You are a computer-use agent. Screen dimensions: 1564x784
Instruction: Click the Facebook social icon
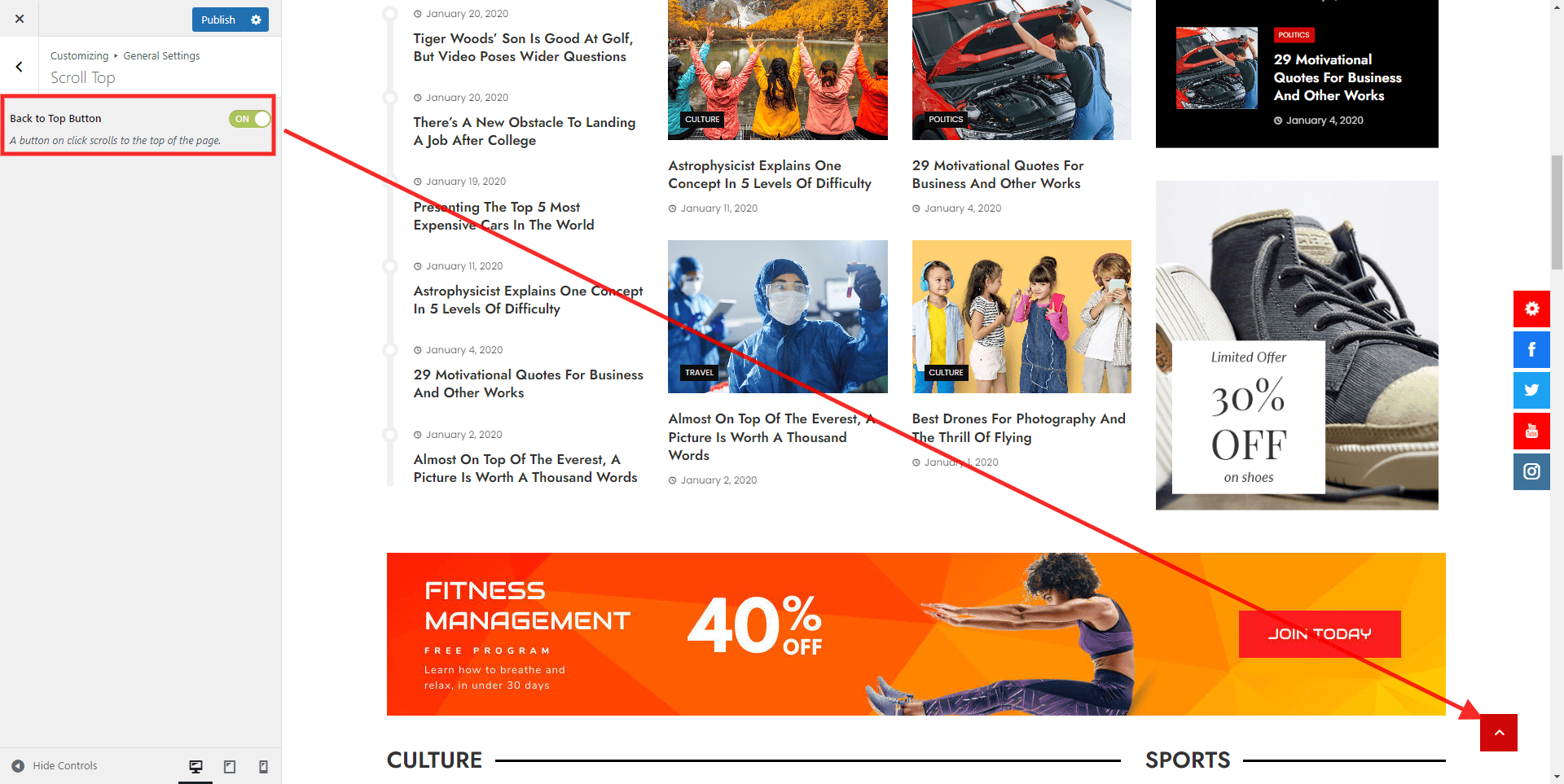point(1531,349)
